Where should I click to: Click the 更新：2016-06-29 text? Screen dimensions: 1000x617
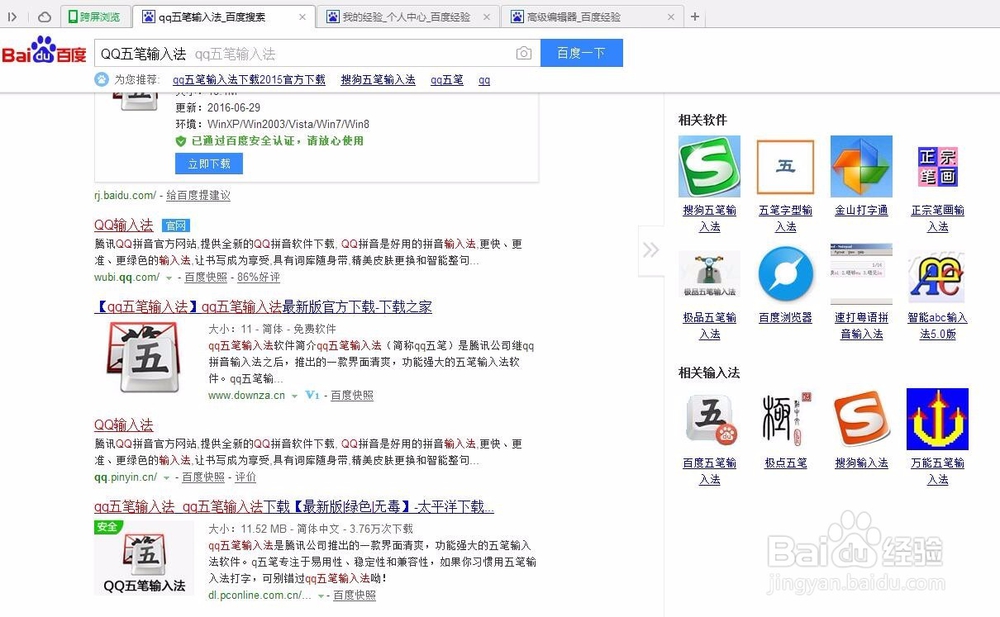(217, 107)
